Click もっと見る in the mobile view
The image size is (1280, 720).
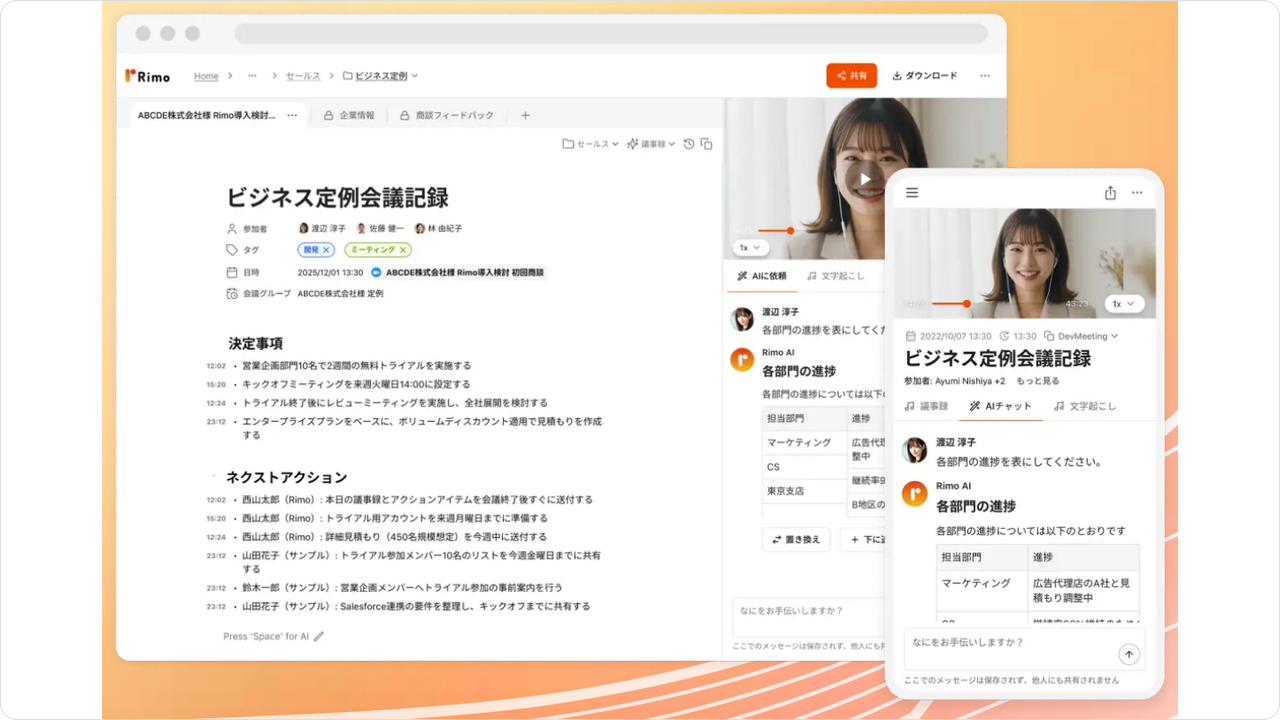(1037, 381)
